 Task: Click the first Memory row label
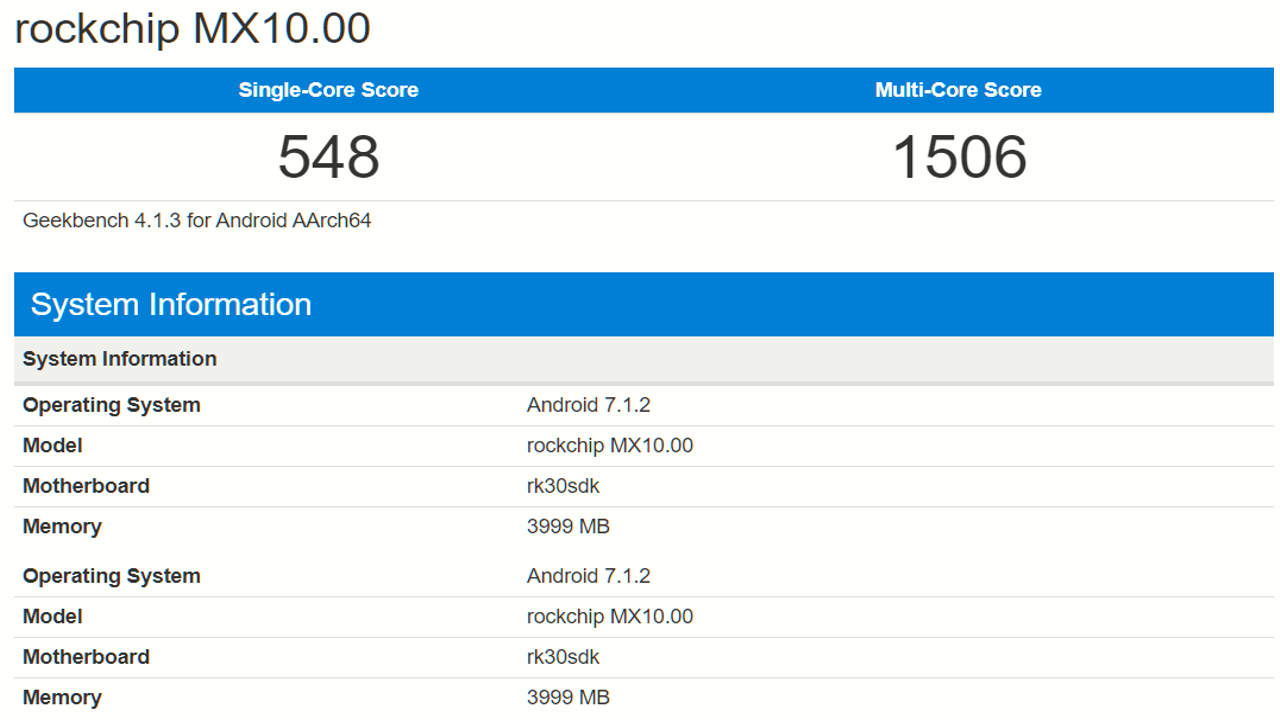(62, 526)
